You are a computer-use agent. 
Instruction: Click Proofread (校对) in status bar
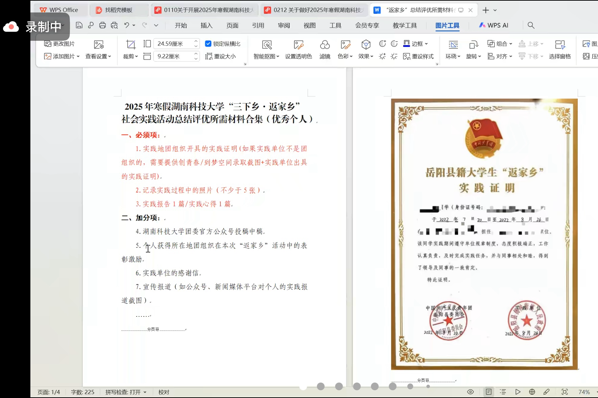[x=164, y=392]
